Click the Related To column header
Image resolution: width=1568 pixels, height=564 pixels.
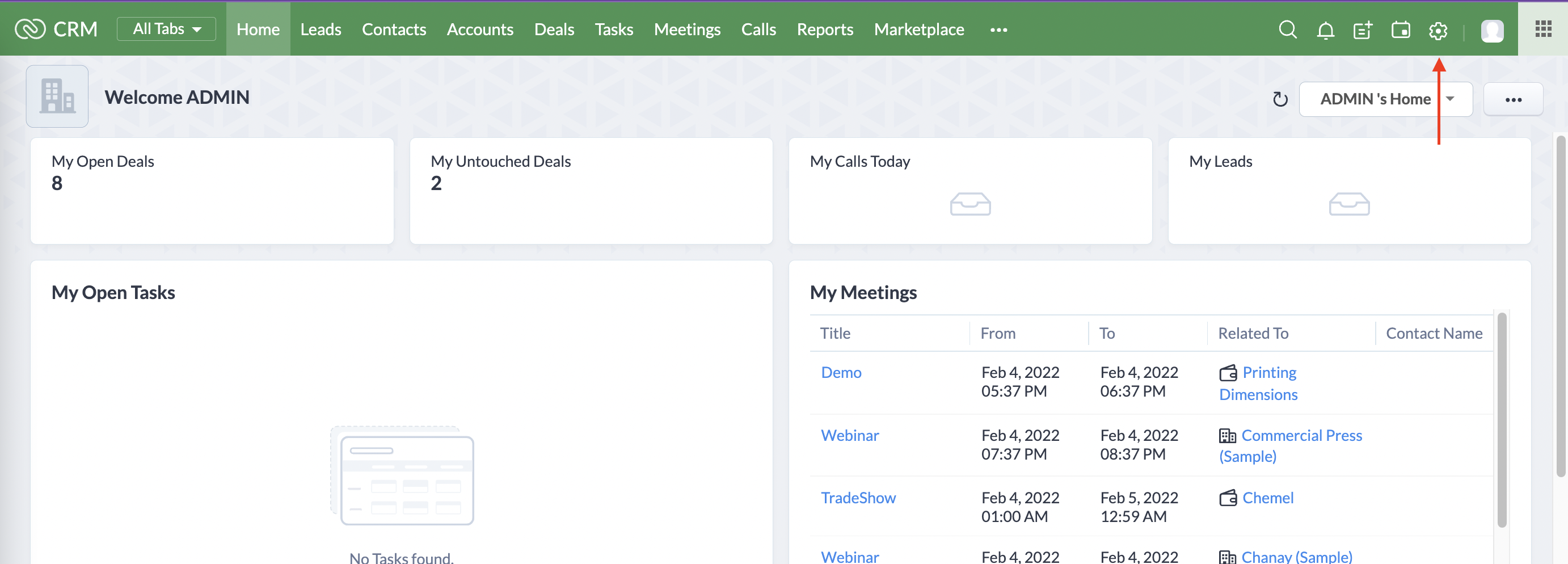[x=1253, y=333]
